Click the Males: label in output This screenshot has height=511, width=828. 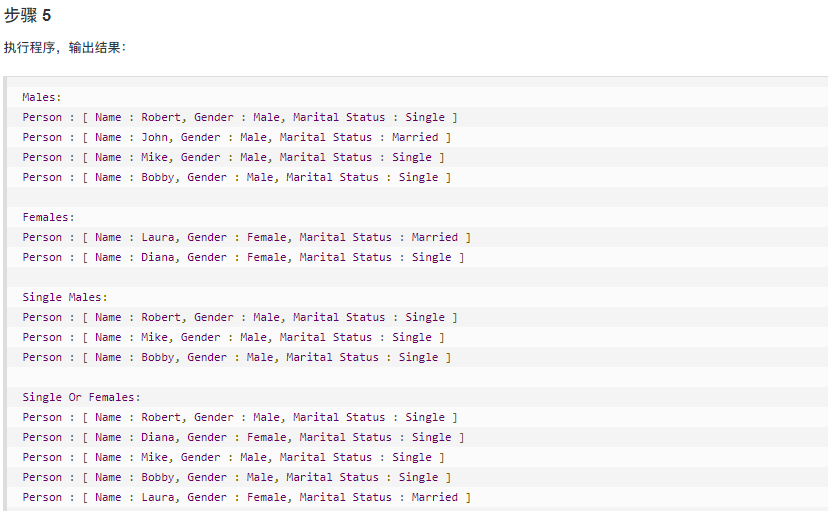pyautogui.click(x=42, y=97)
